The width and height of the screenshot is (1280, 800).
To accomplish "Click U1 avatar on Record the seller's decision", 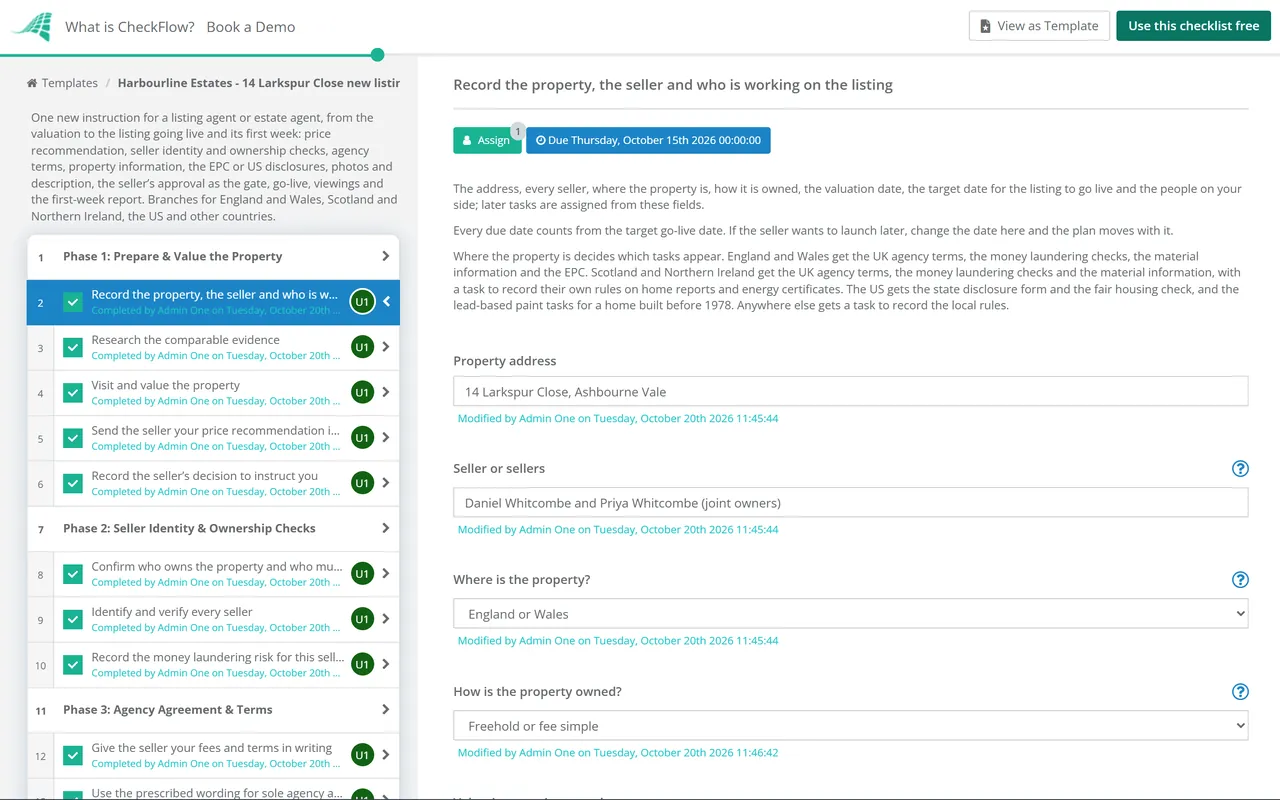I will pos(362,483).
